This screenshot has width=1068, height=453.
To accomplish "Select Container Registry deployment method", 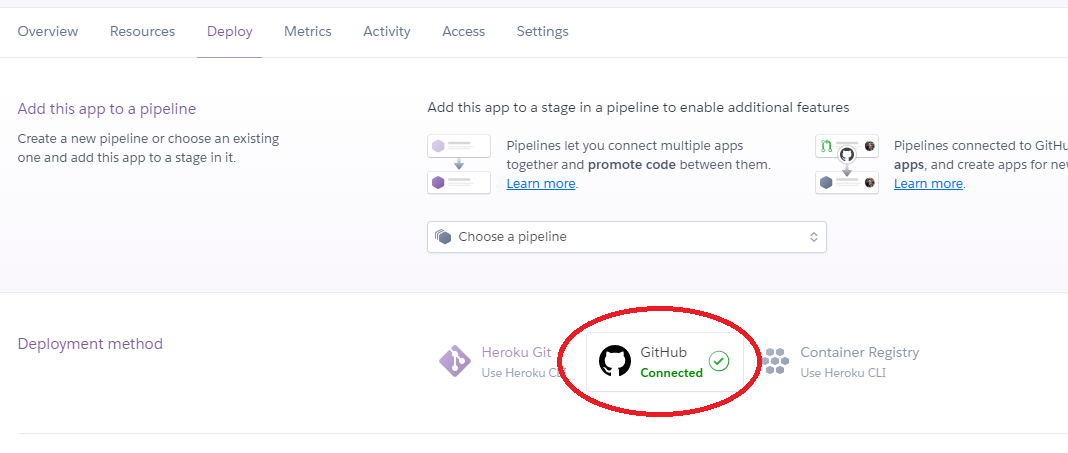I will tap(841, 361).
